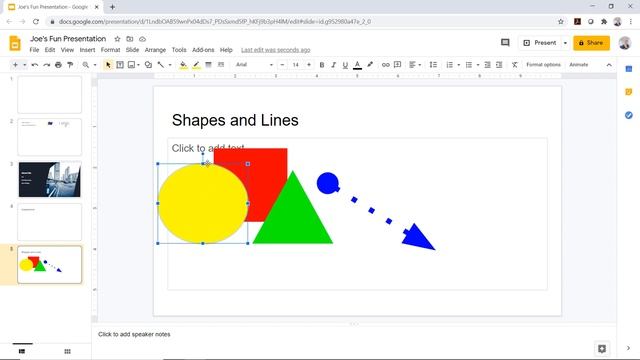This screenshot has width=640, height=360.
Task: Click Last edit was seconds ago link
Action: pyautogui.click(x=276, y=50)
